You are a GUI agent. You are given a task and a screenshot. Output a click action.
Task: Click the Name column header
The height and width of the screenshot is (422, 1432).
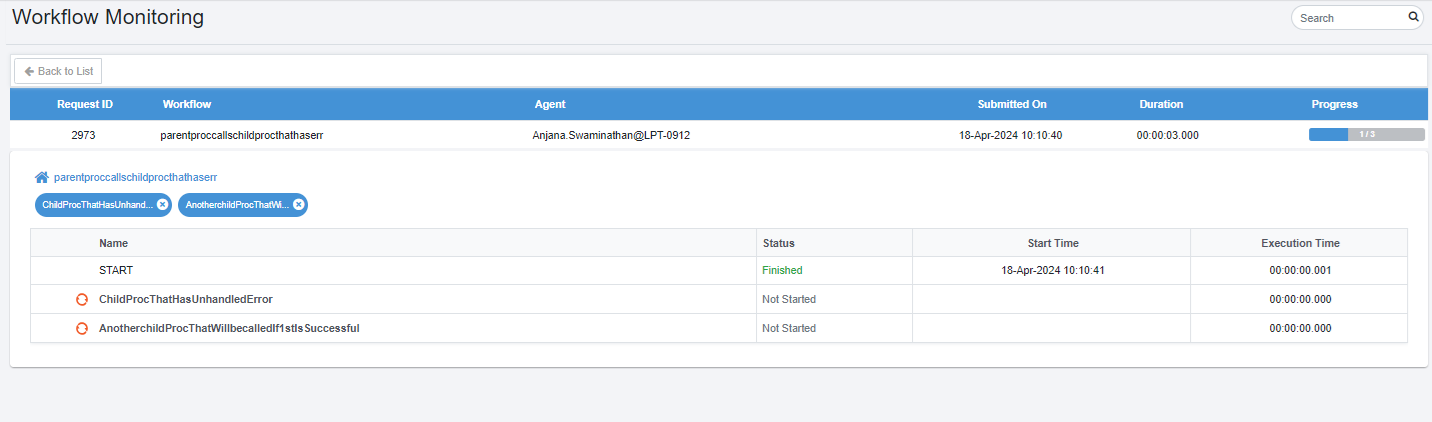tap(113, 243)
